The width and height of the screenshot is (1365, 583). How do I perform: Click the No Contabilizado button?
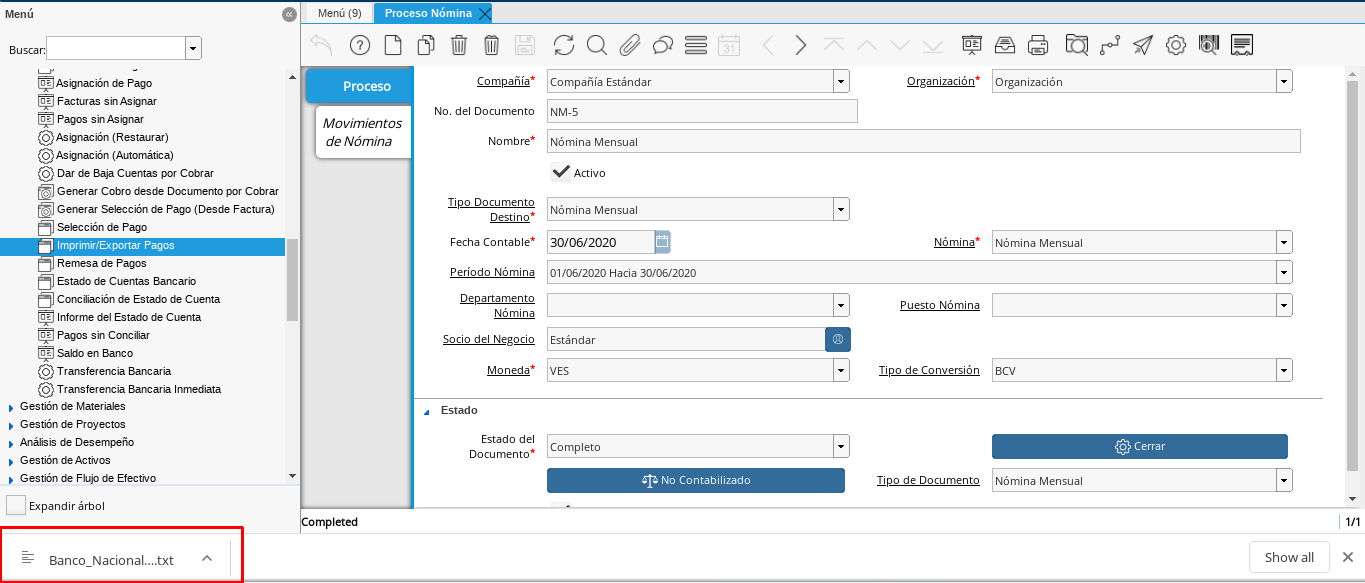click(x=696, y=481)
